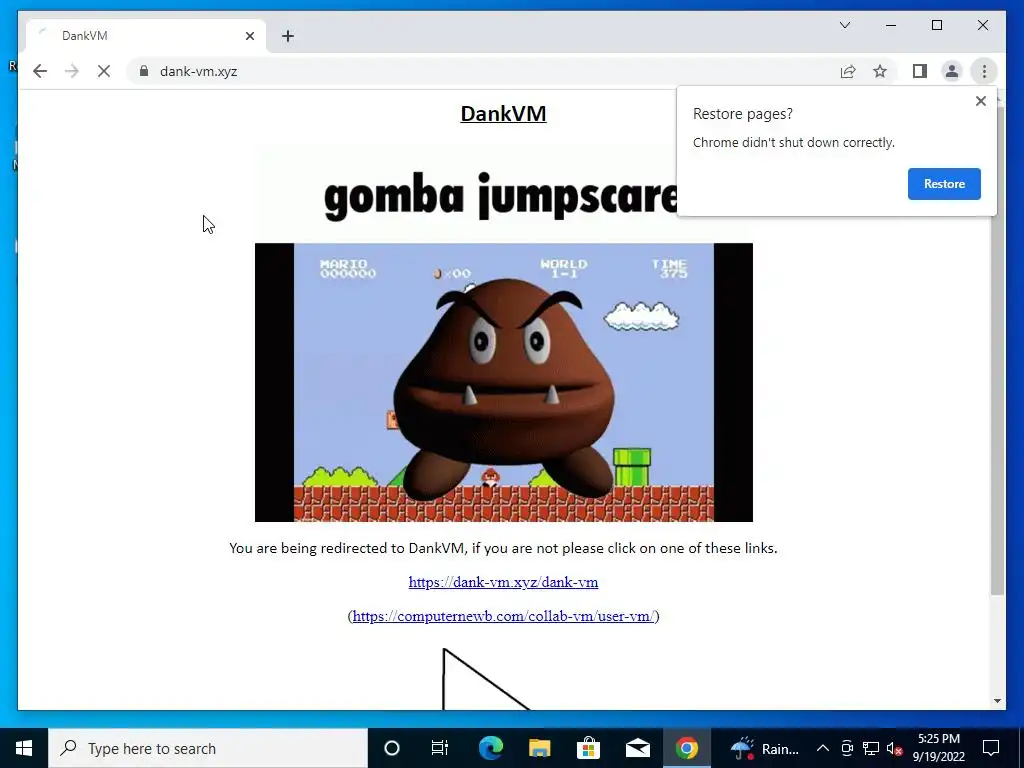Open the Rain weather widget

[x=764, y=748]
